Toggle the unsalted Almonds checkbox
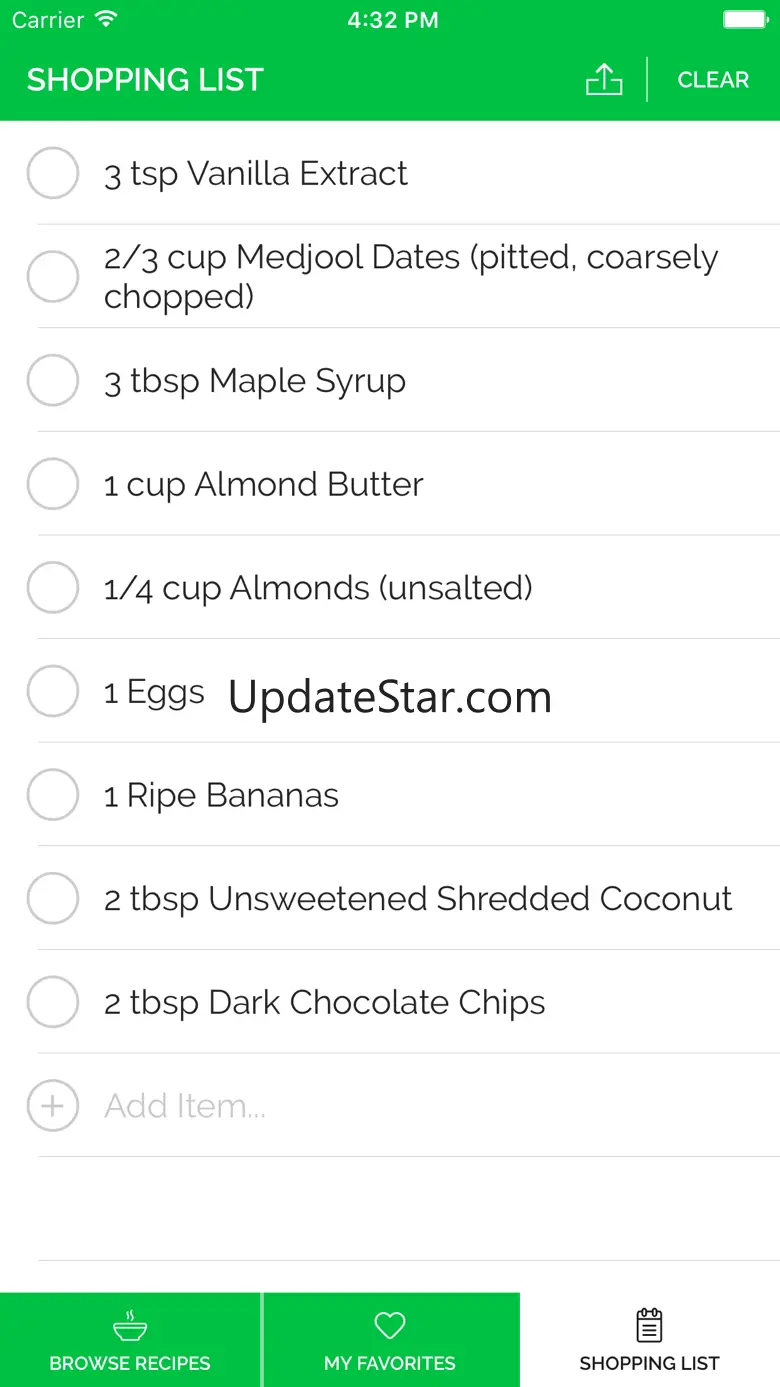Image resolution: width=780 pixels, height=1387 pixels. [x=52, y=588]
